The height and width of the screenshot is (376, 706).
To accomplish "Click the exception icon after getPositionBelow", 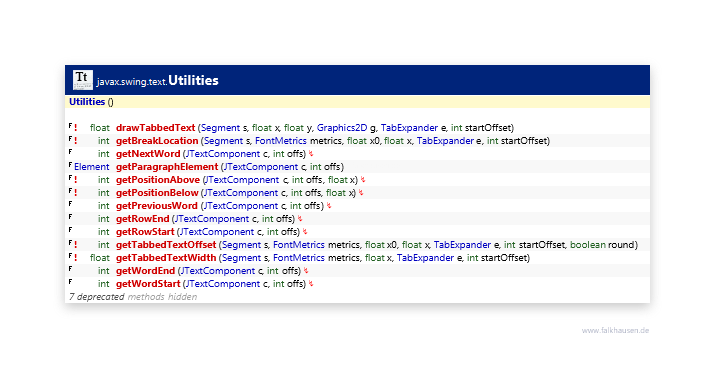I will click(x=361, y=193).
